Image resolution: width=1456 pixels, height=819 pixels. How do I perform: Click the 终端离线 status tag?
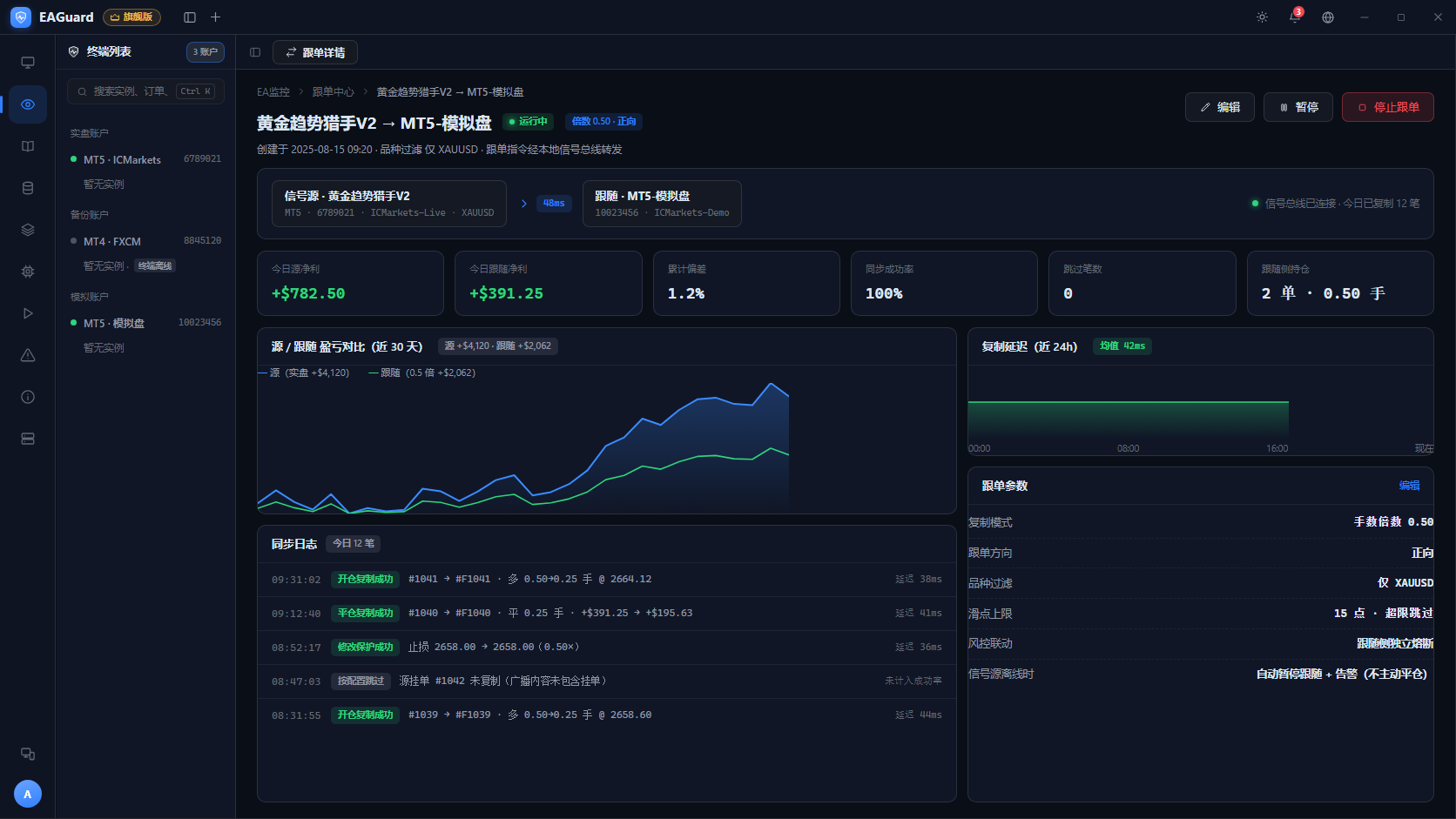coord(155,266)
